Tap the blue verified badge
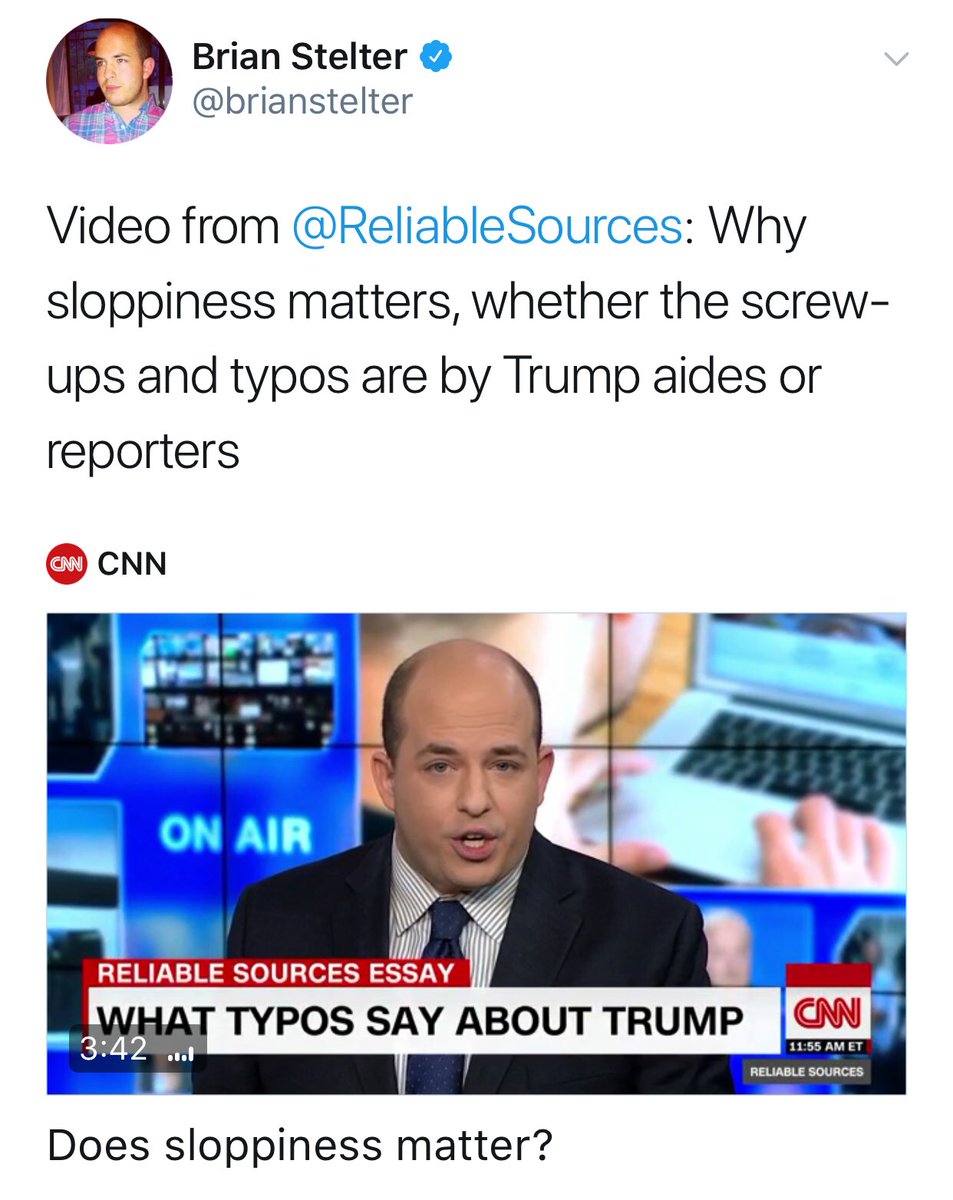This screenshot has width=953, height=1200. (436, 57)
